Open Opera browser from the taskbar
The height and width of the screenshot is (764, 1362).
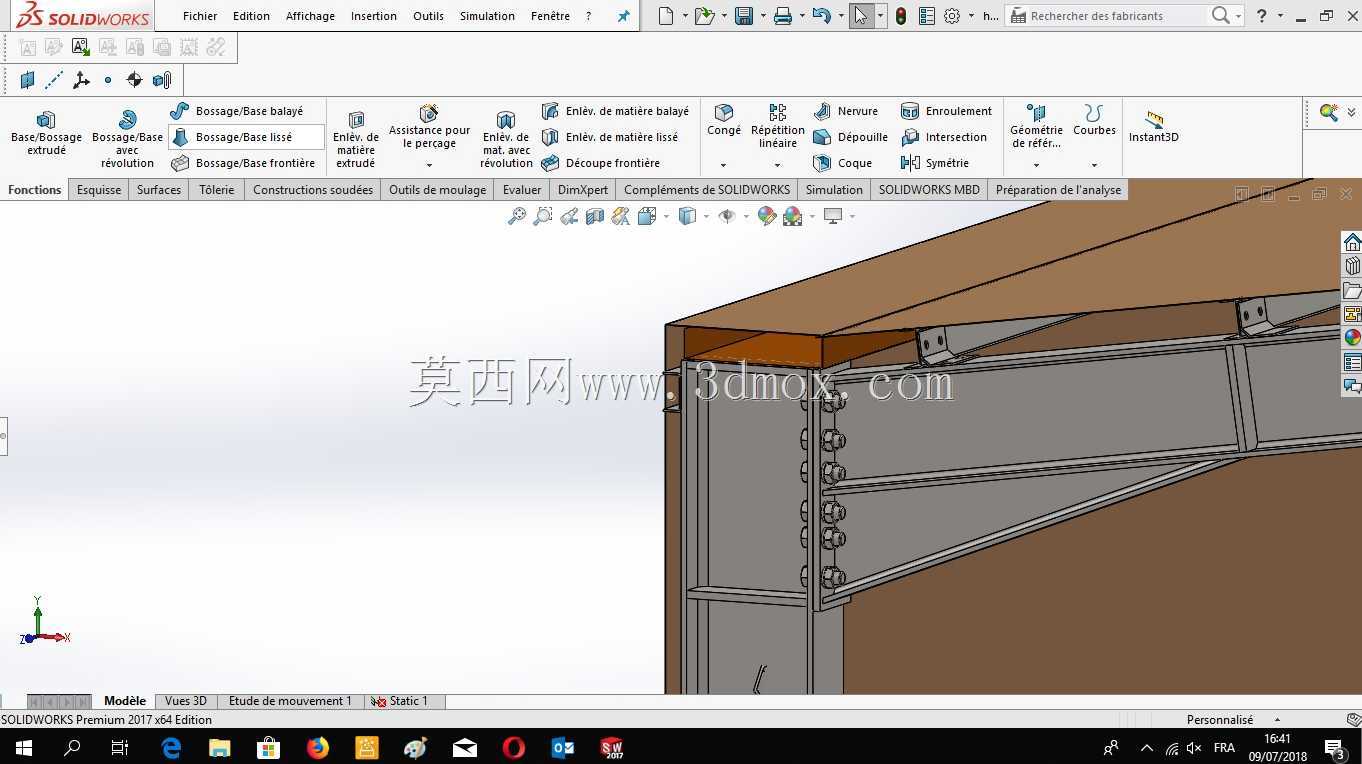click(x=514, y=747)
